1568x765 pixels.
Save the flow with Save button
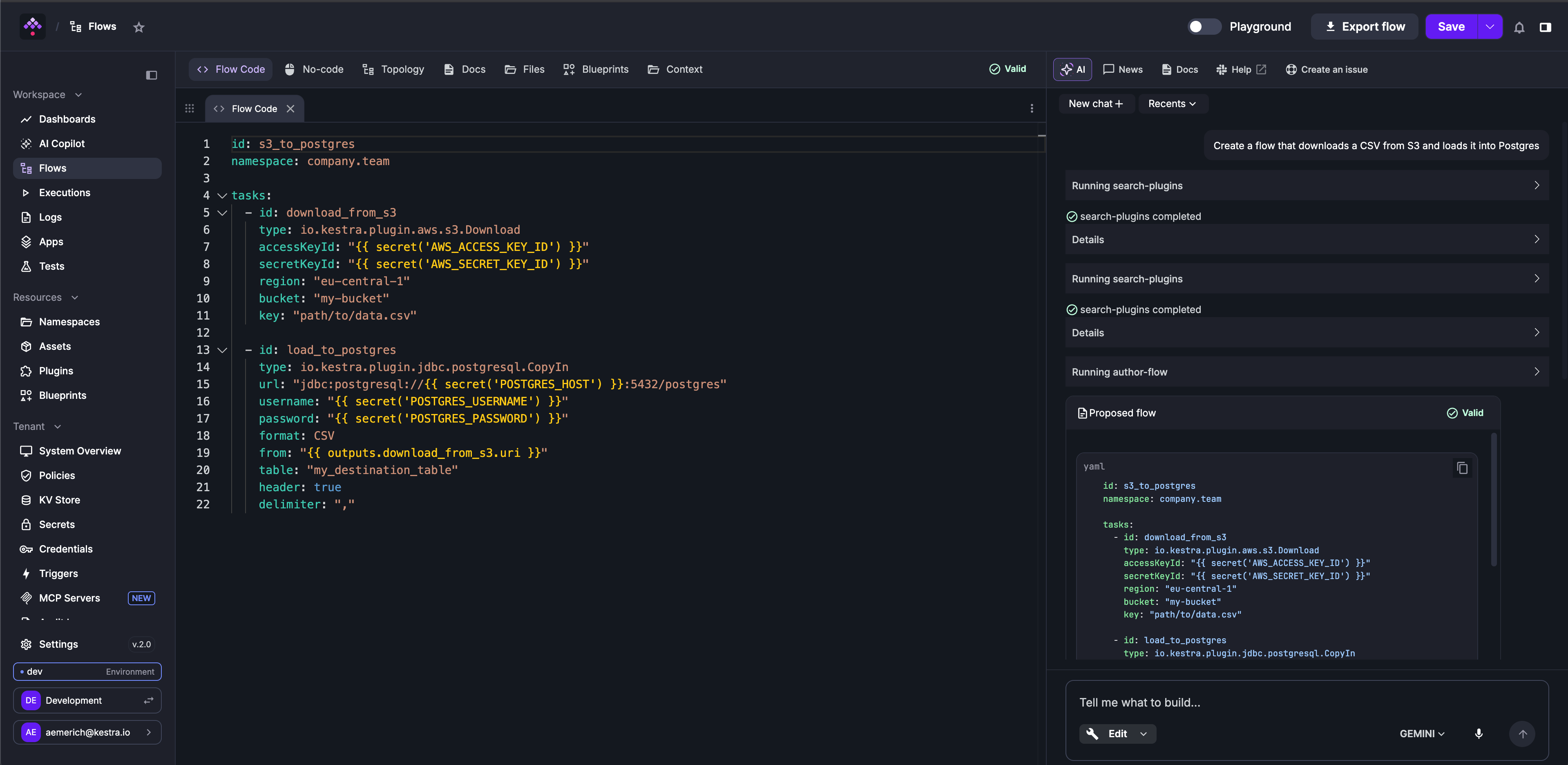point(1451,27)
